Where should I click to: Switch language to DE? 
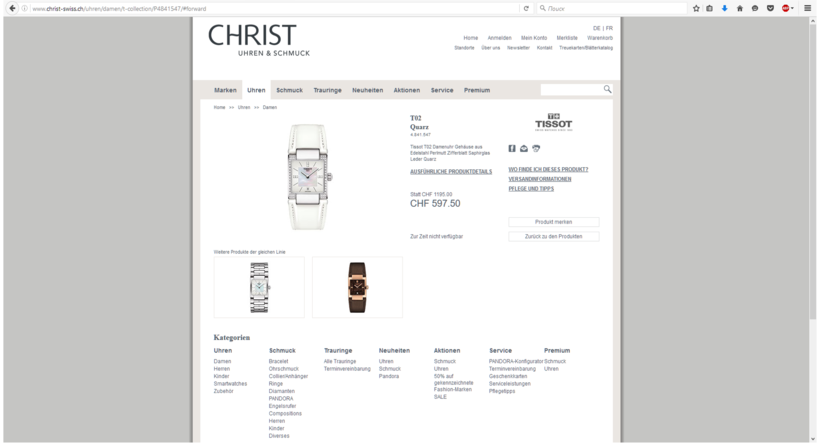click(596, 29)
